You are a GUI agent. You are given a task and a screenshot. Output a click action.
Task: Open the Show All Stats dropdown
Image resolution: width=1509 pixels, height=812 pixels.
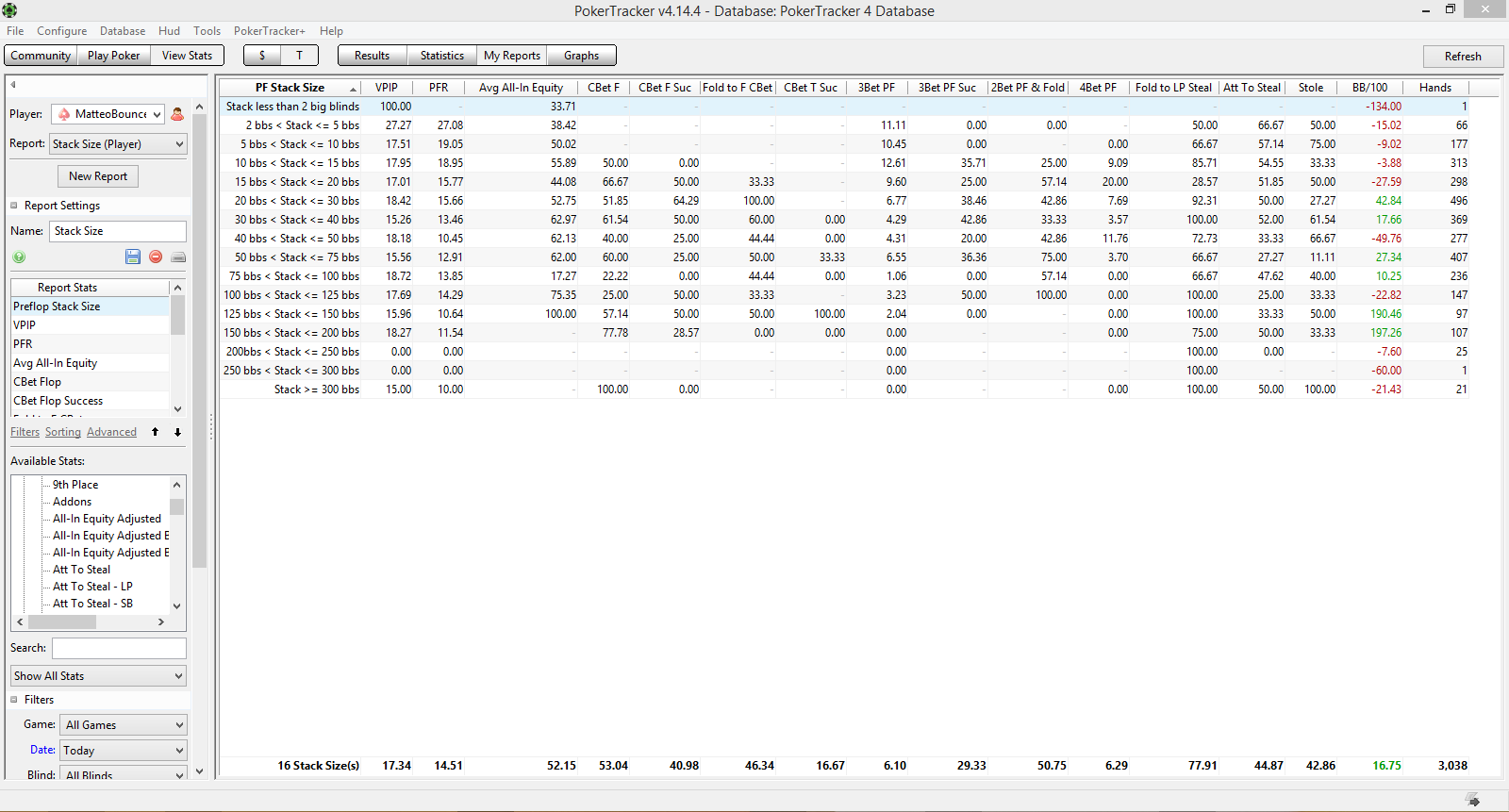click(98, 676)
